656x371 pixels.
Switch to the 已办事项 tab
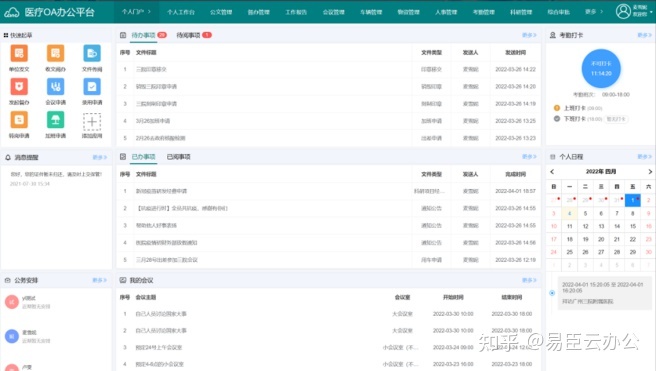pyautogui.click(x=144, y=157)
